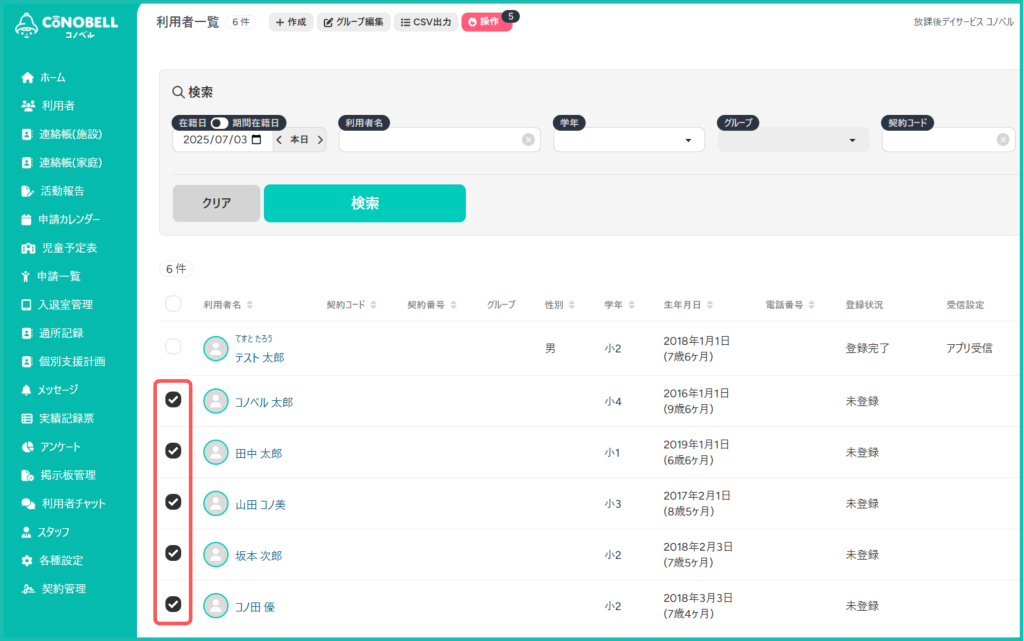1024x641 pixels.
Task: Click the red 操作 button
Action: 486,22
